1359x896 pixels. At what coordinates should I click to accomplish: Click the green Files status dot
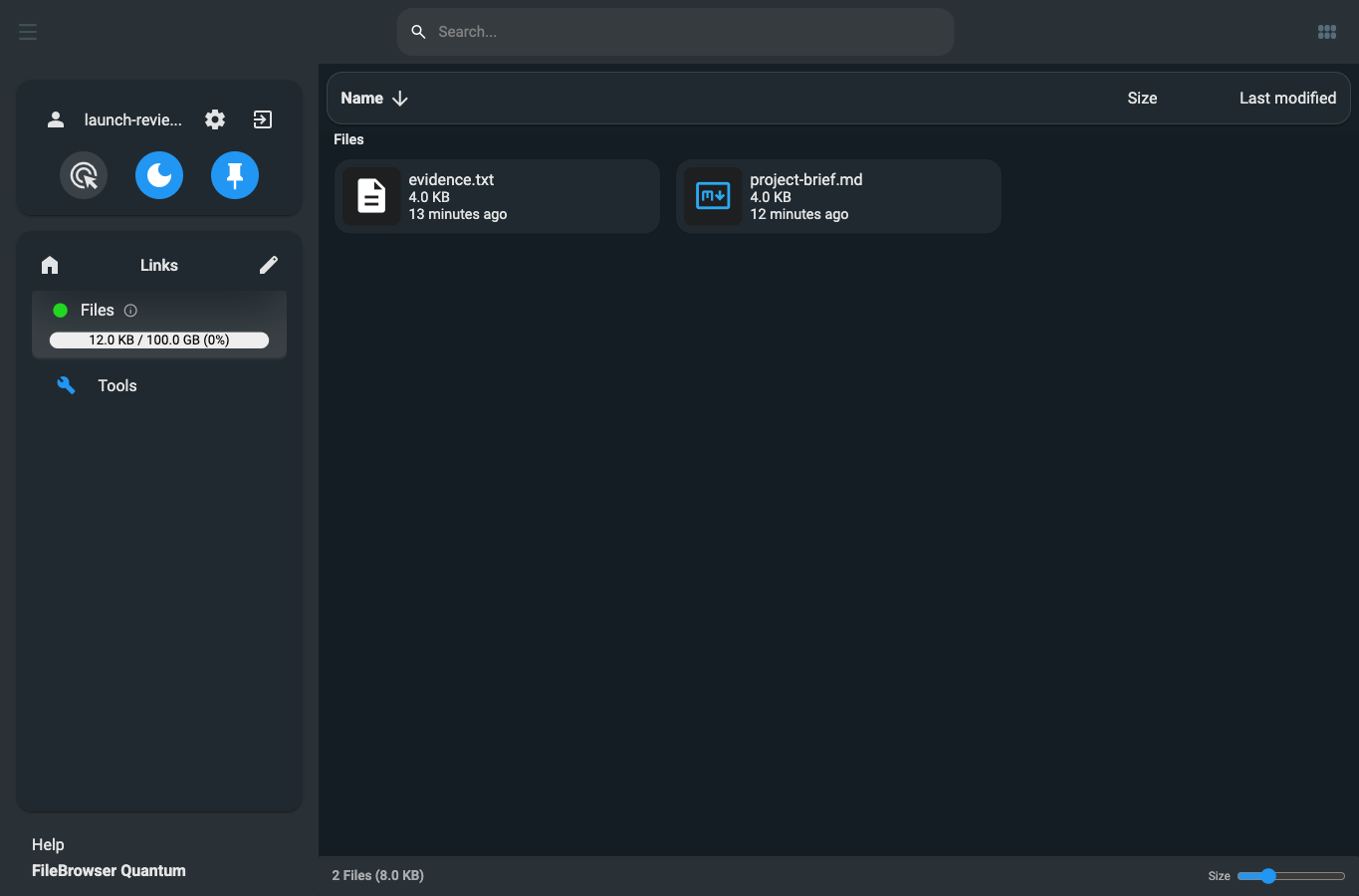click(x=60, y=311)
